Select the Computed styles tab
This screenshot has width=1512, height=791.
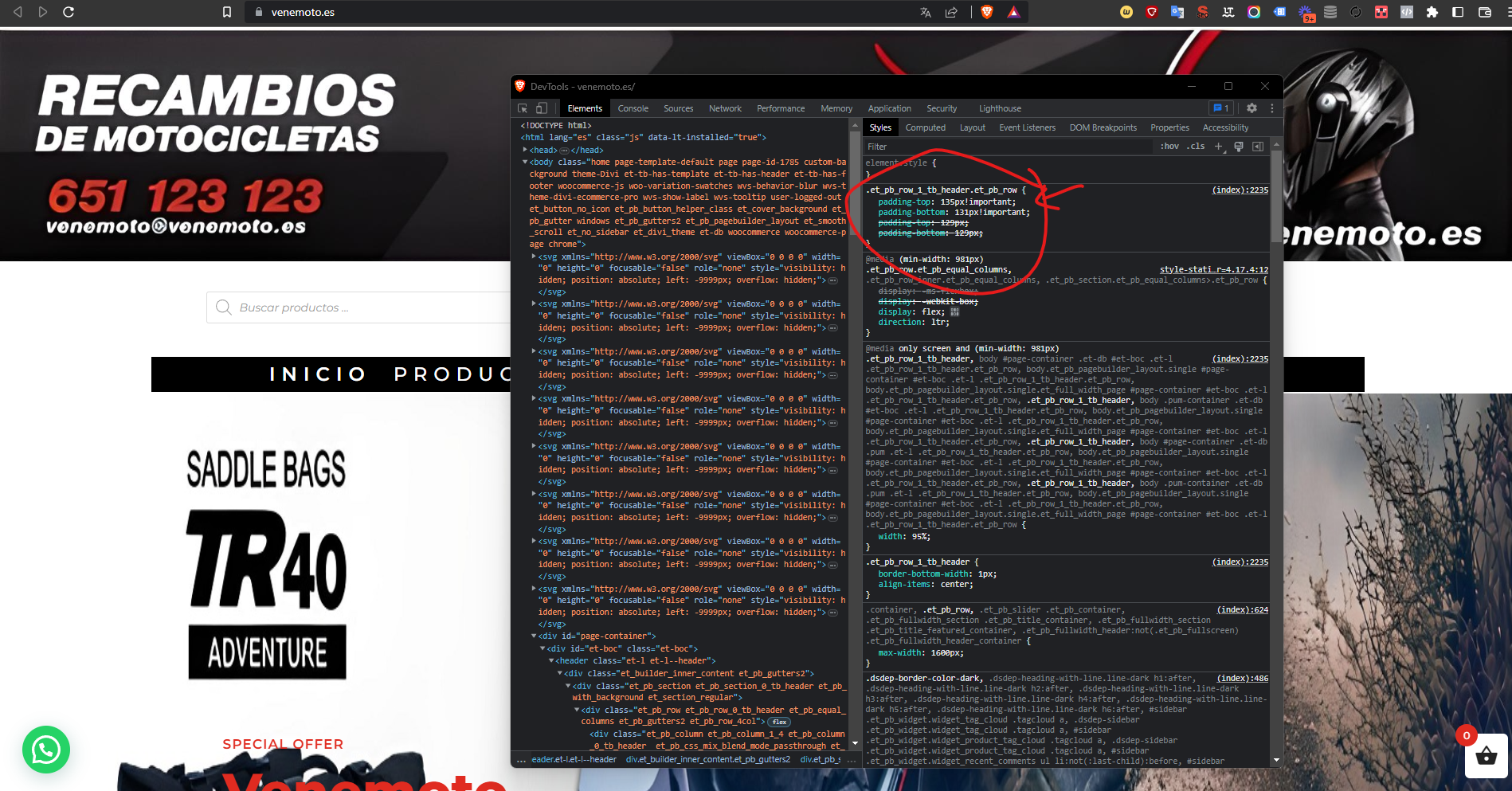[x=926, y=127]
